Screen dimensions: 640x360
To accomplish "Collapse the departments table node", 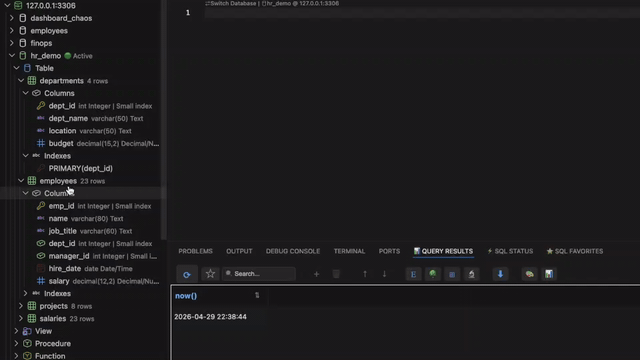I will tap(21, 80).
